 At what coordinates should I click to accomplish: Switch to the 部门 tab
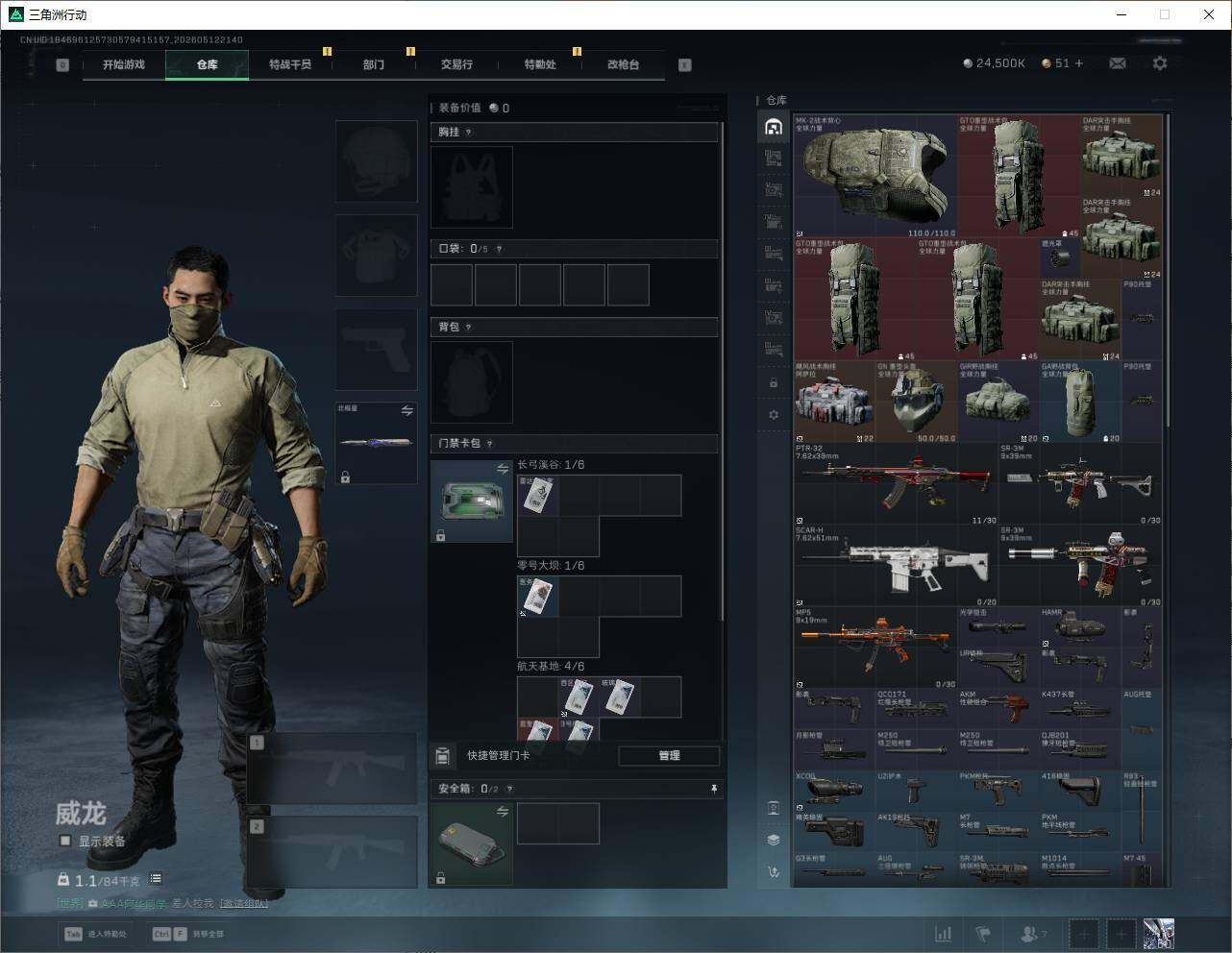point(374,64)
